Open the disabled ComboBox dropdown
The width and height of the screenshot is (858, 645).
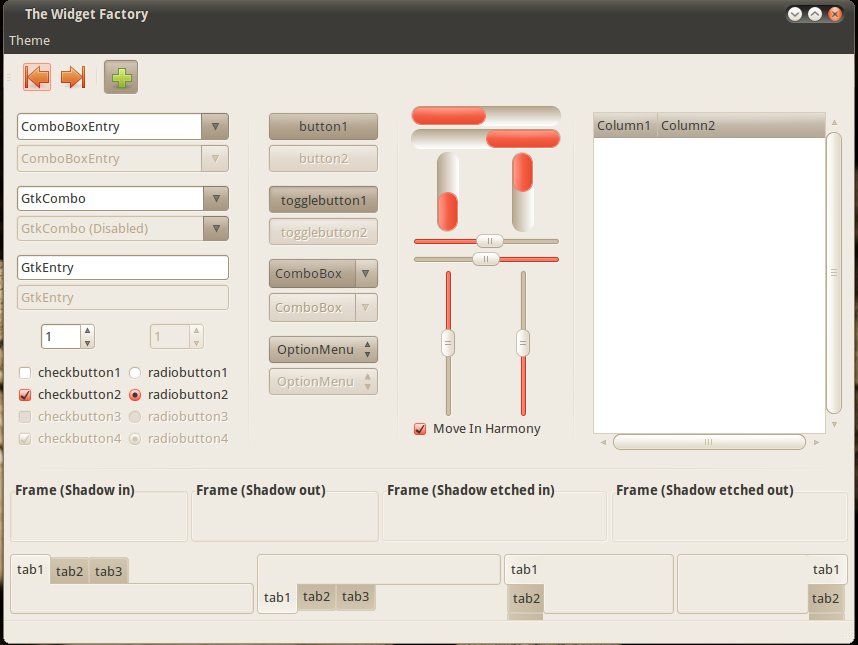click(323, 307)
